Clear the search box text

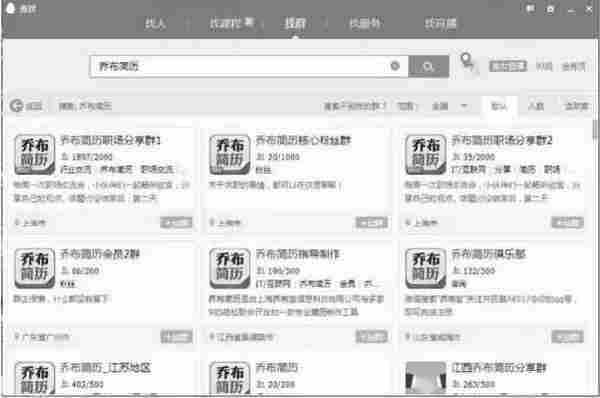point(395,66)
